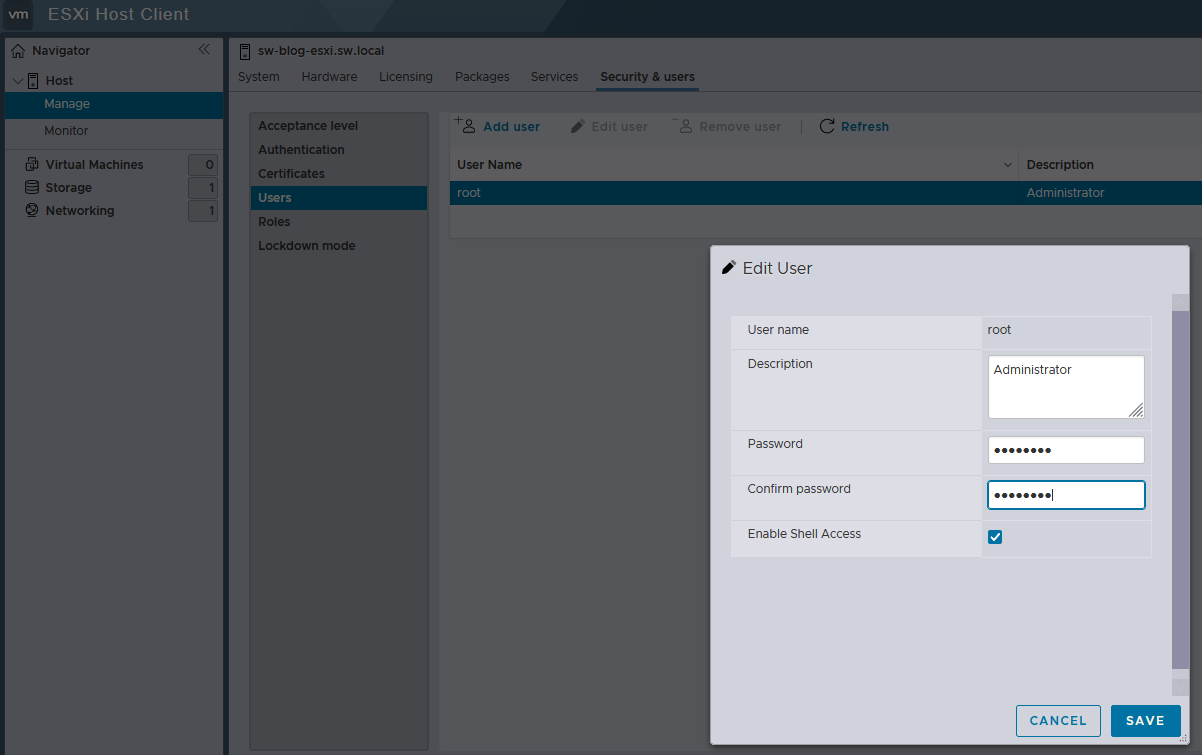Viewport: 1202px width, 755px height.
Task: Click the Refresh circular arrow icon
Action: (827, 126)
